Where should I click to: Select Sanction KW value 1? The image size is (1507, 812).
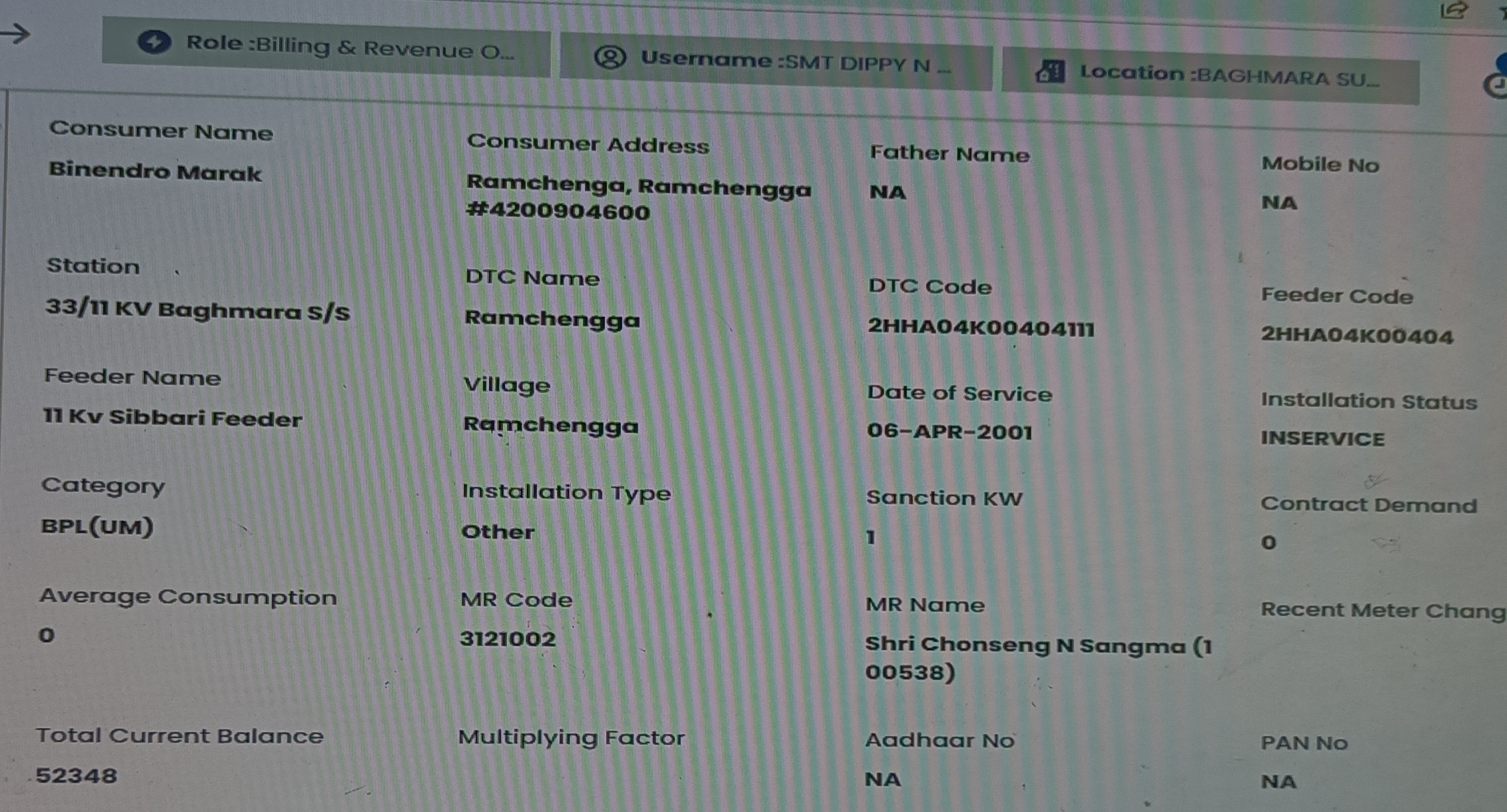pos(870,537)
